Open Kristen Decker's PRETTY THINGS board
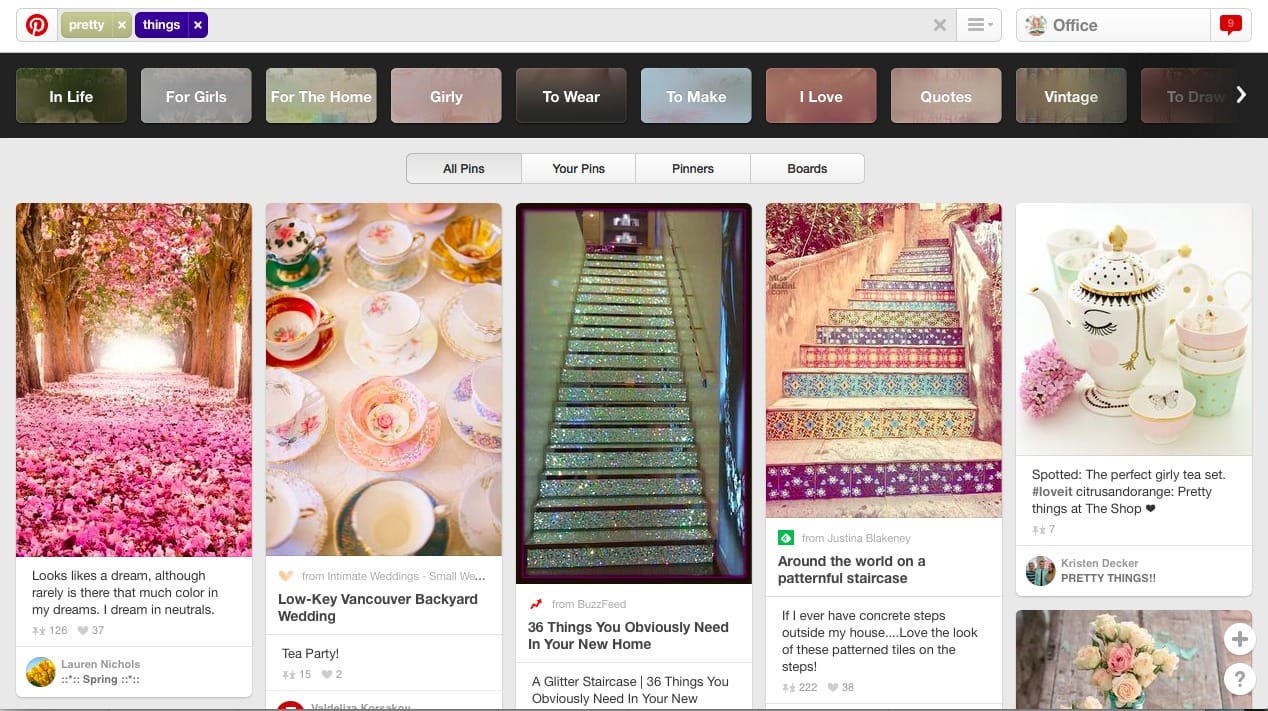The height and width of the screenshot is (711, 1268). [1108, 578]
